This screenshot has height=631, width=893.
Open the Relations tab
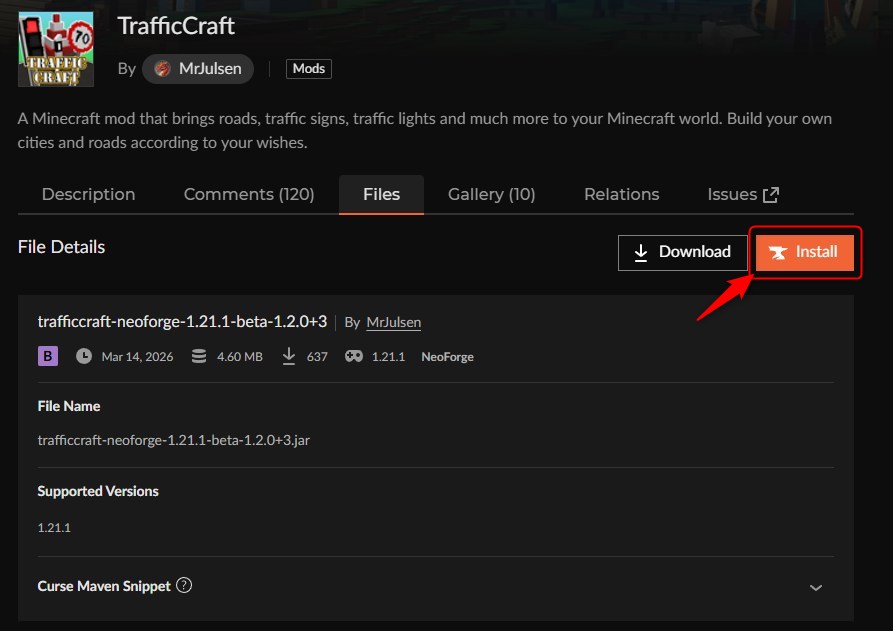621,194
